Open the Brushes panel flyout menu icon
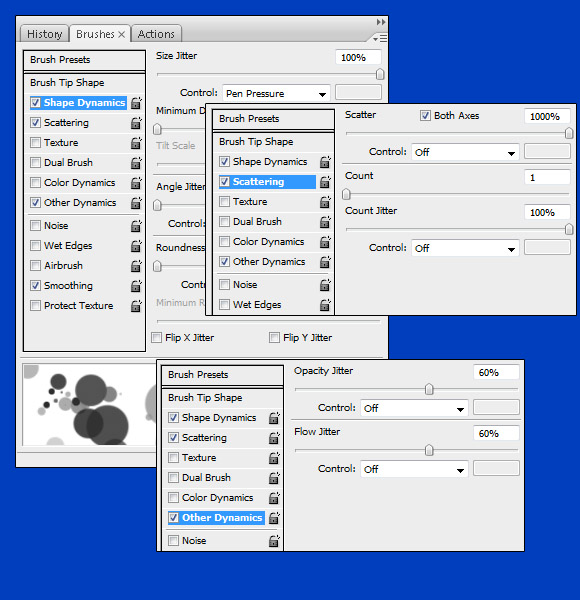This screenshot has width=580, height=600. tap(380, 38)
